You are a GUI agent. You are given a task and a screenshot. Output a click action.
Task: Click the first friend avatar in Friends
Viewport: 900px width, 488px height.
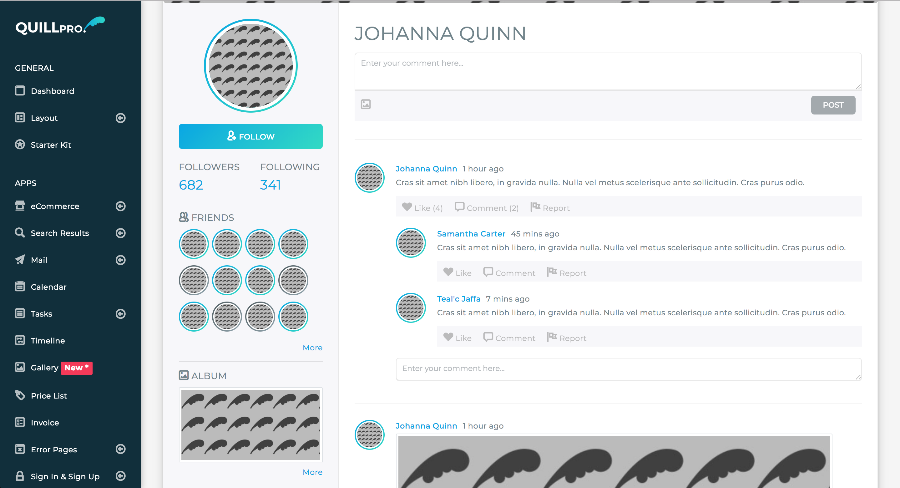click(x=193, y=244)
